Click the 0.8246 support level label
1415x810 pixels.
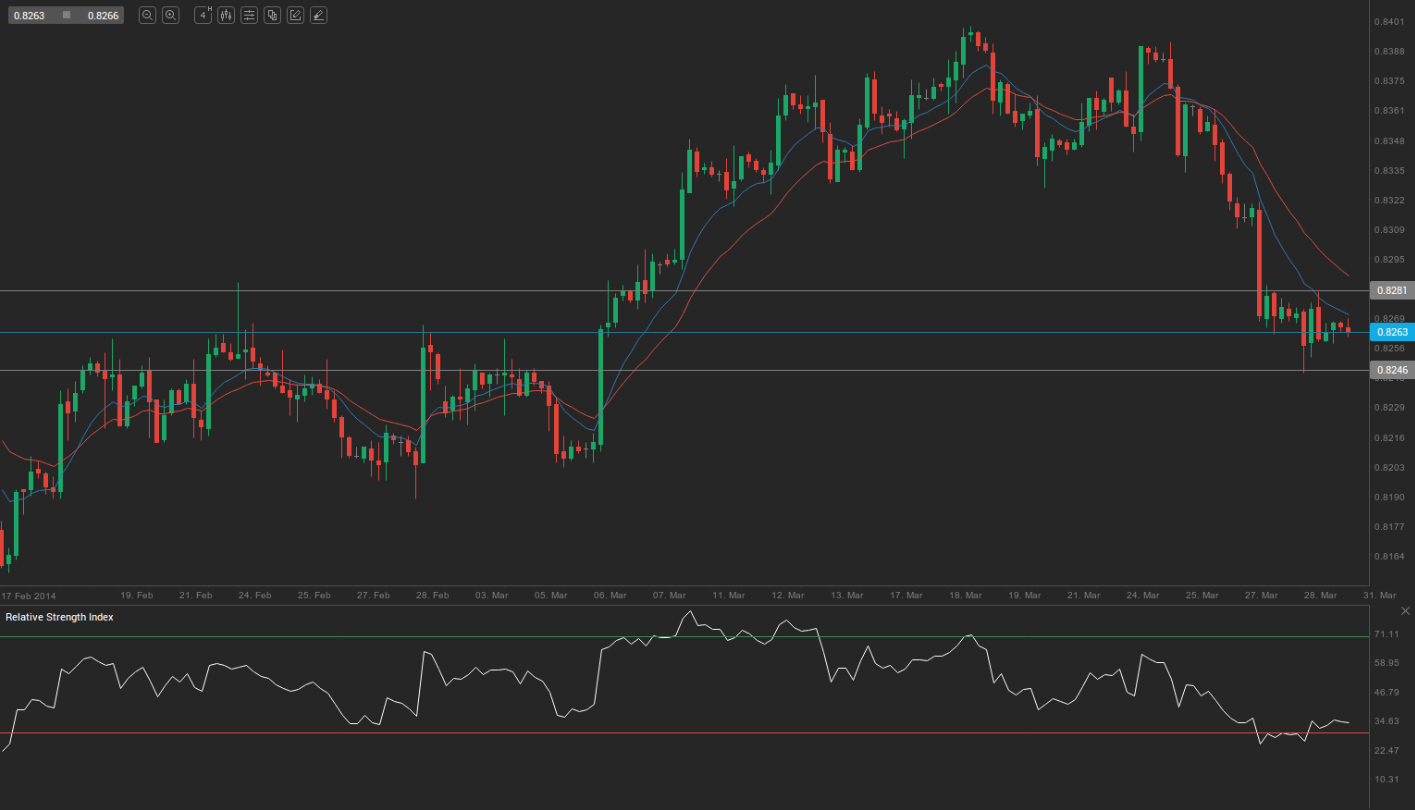pos(1391,370)
